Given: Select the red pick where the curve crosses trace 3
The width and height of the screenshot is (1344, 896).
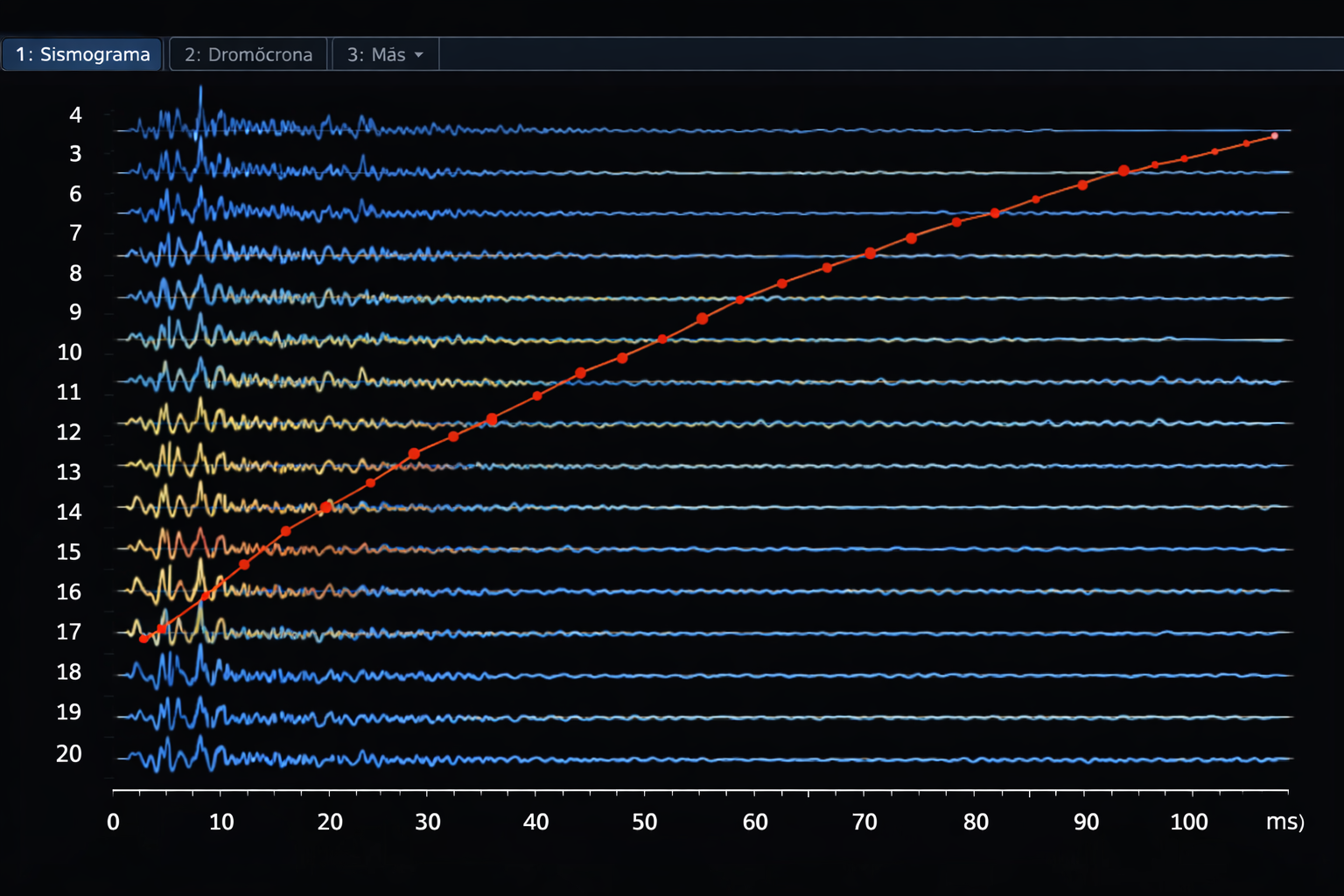Looking at the screenshot, I should (1123, 171).
